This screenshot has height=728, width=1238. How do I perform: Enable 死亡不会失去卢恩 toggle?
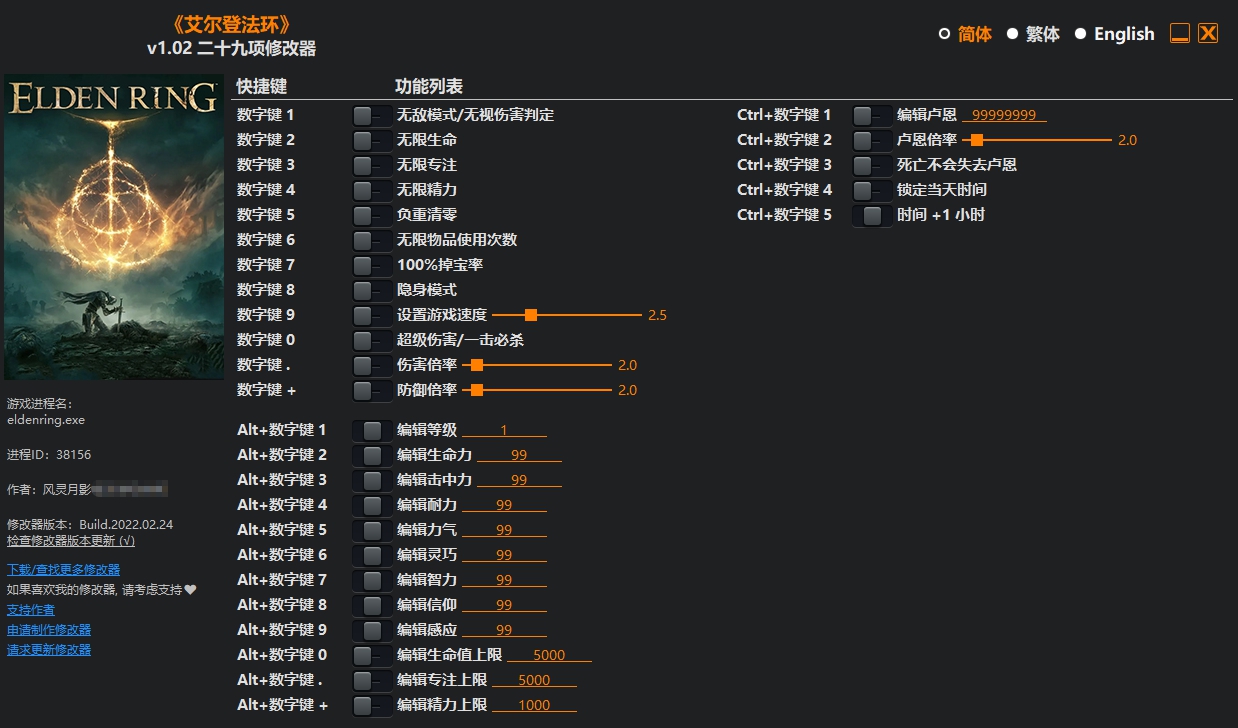click(x=871, y=164)
